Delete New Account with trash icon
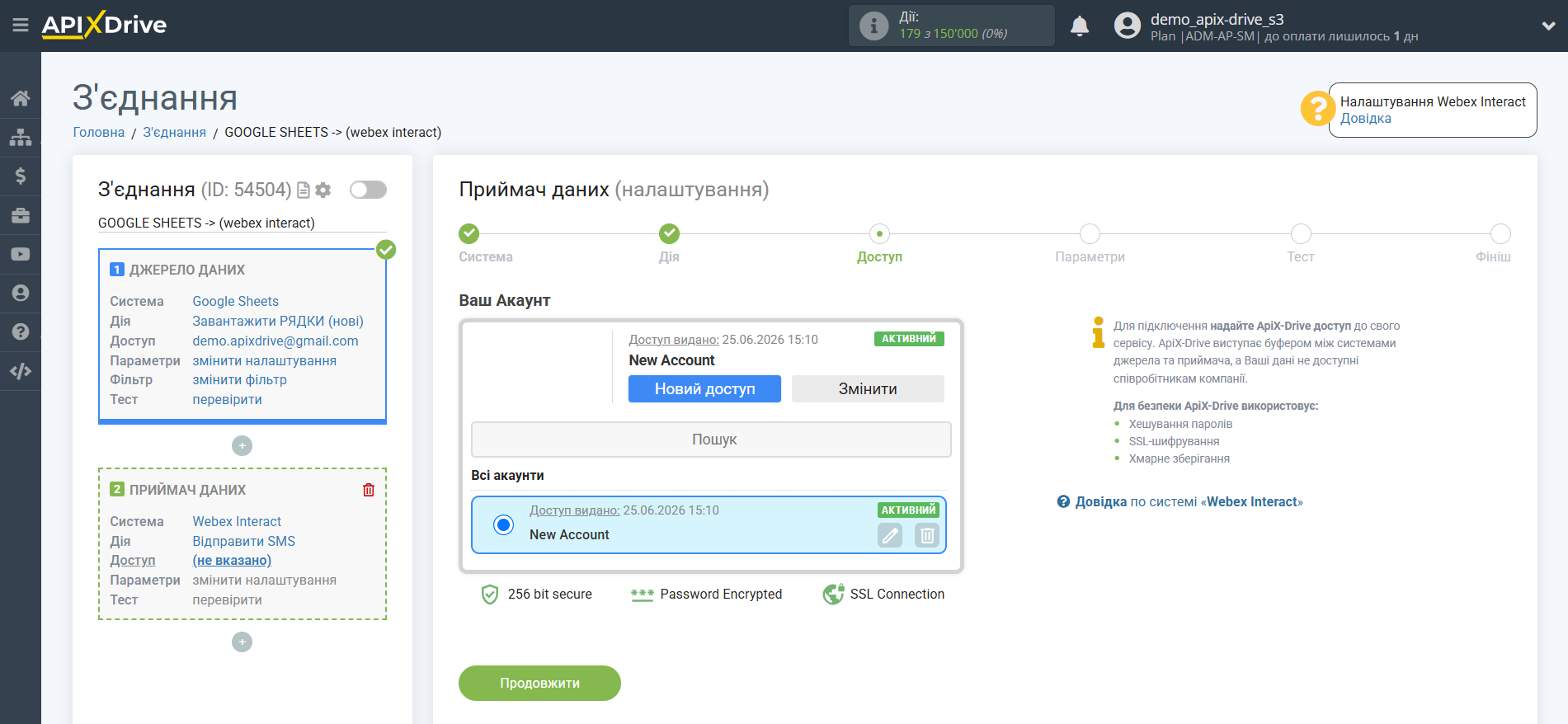 coord(927,535)
